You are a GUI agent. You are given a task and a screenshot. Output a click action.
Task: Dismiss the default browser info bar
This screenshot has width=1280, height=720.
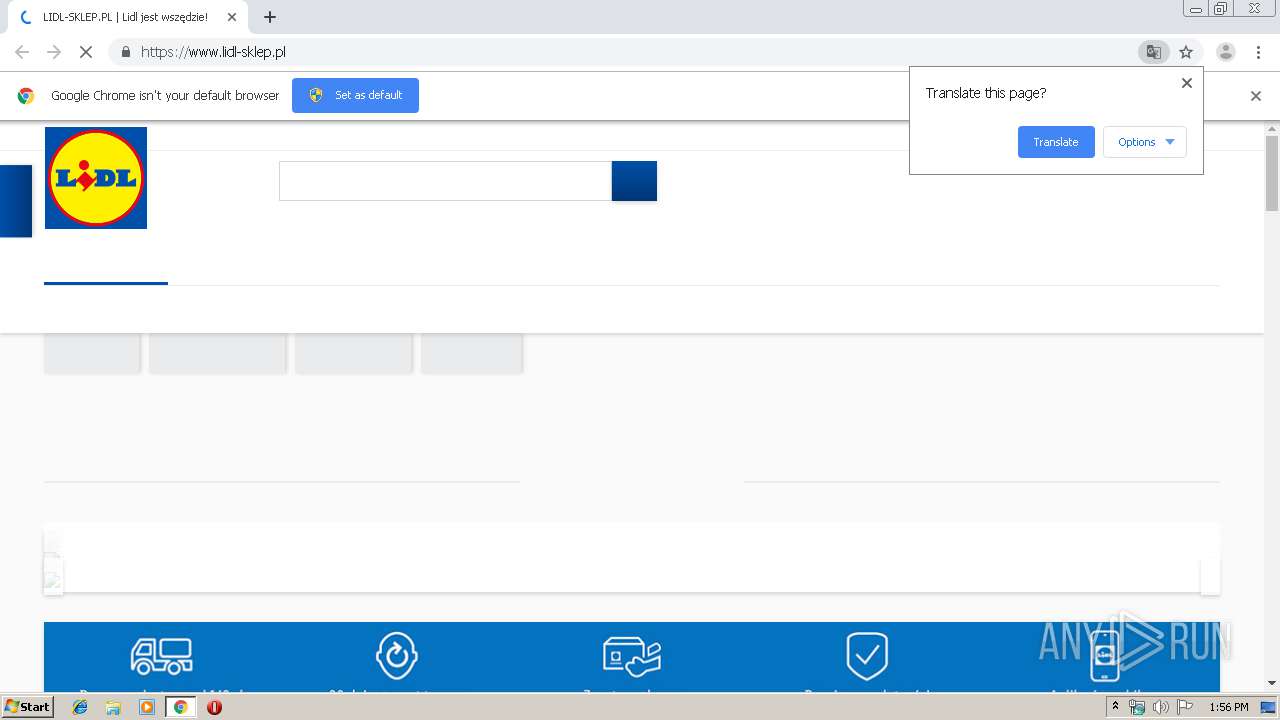(1256, 96)
